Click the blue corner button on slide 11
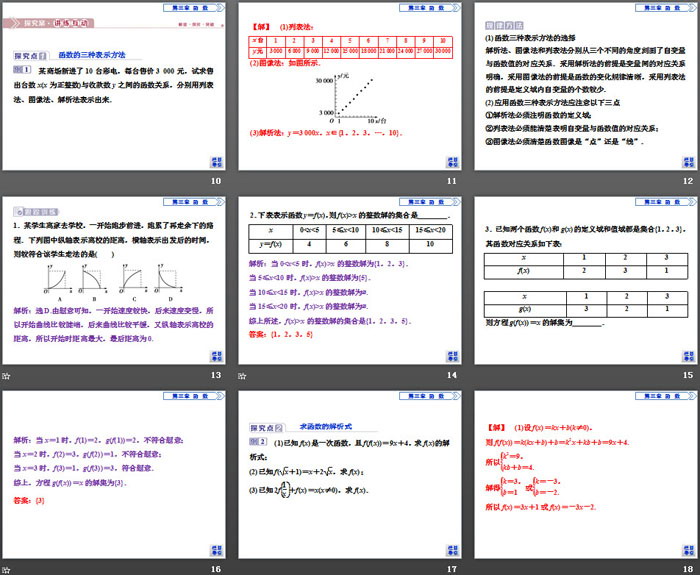700x575 pixels. (450, 160)
